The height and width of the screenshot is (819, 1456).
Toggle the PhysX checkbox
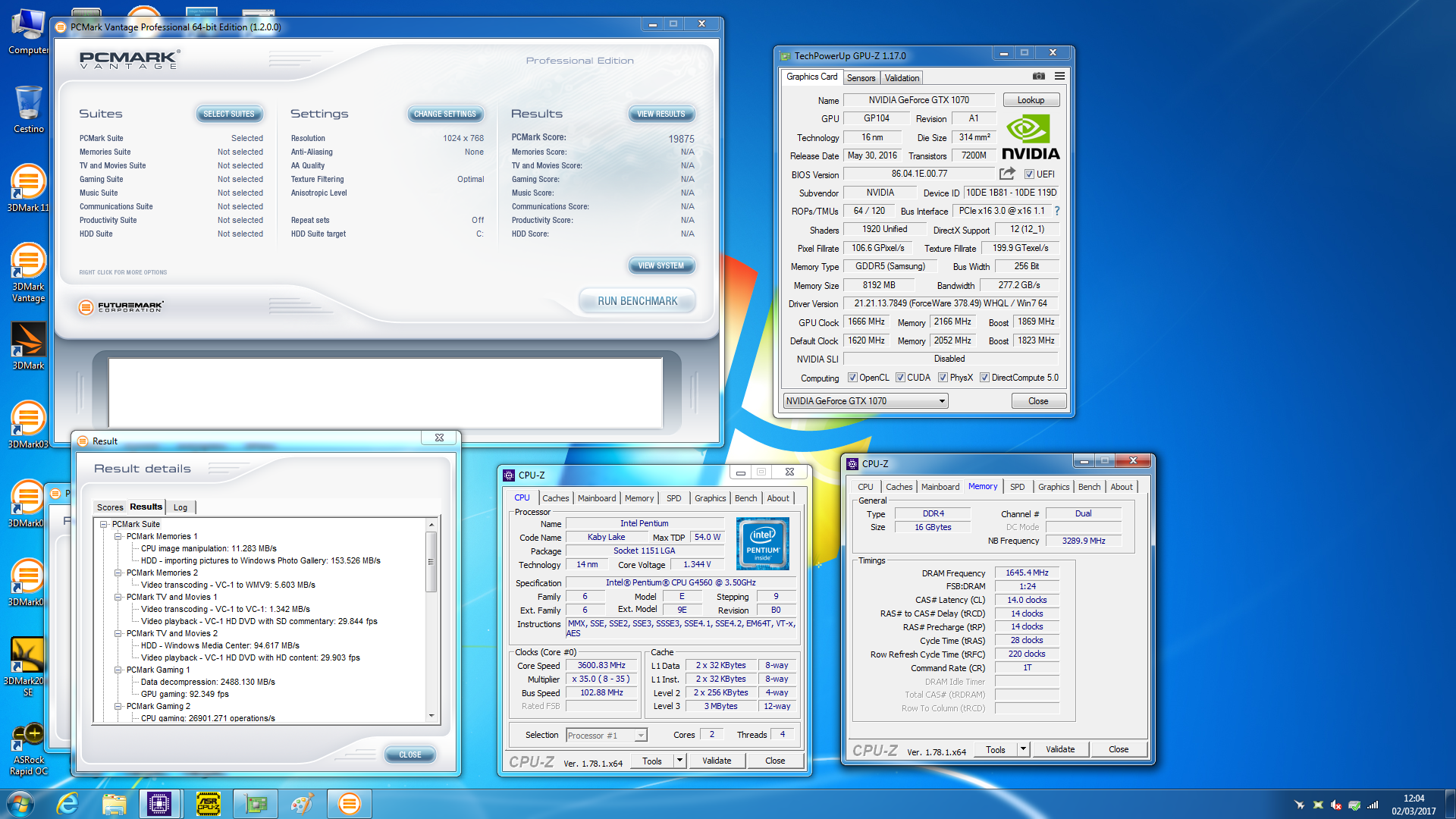pyautogui.click(x=943, y=378)
